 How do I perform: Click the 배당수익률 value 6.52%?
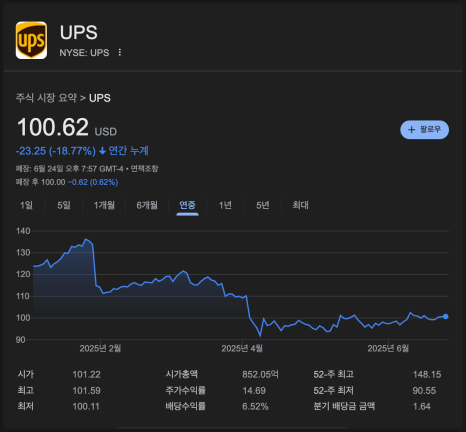[255, 406]
